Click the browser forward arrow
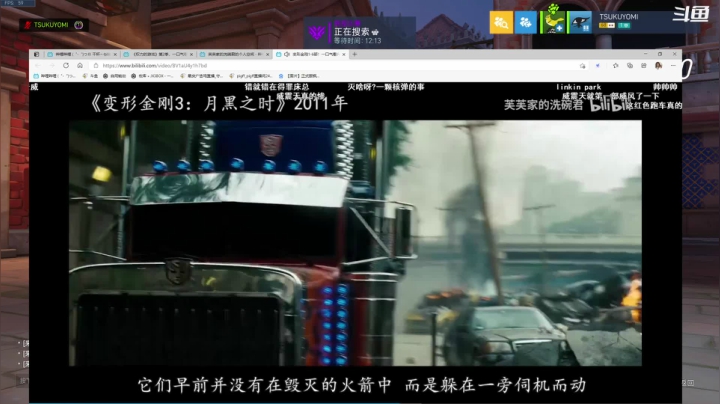720x404 pixels. click(51, 66)
